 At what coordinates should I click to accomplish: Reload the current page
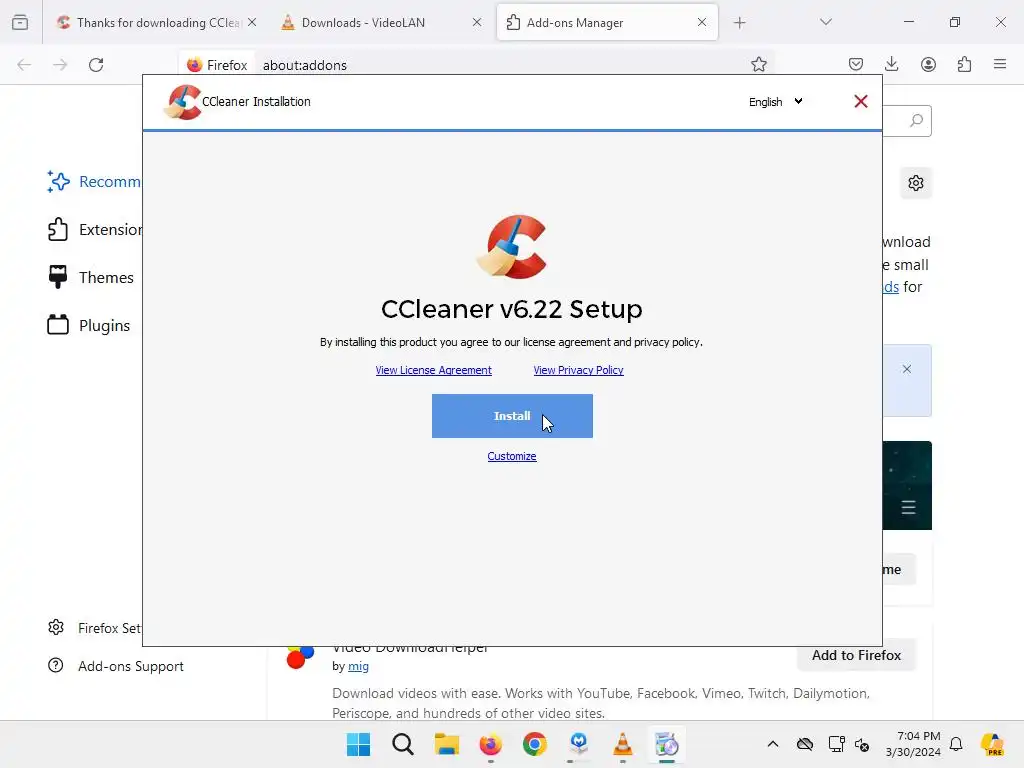tap(96, 65)
